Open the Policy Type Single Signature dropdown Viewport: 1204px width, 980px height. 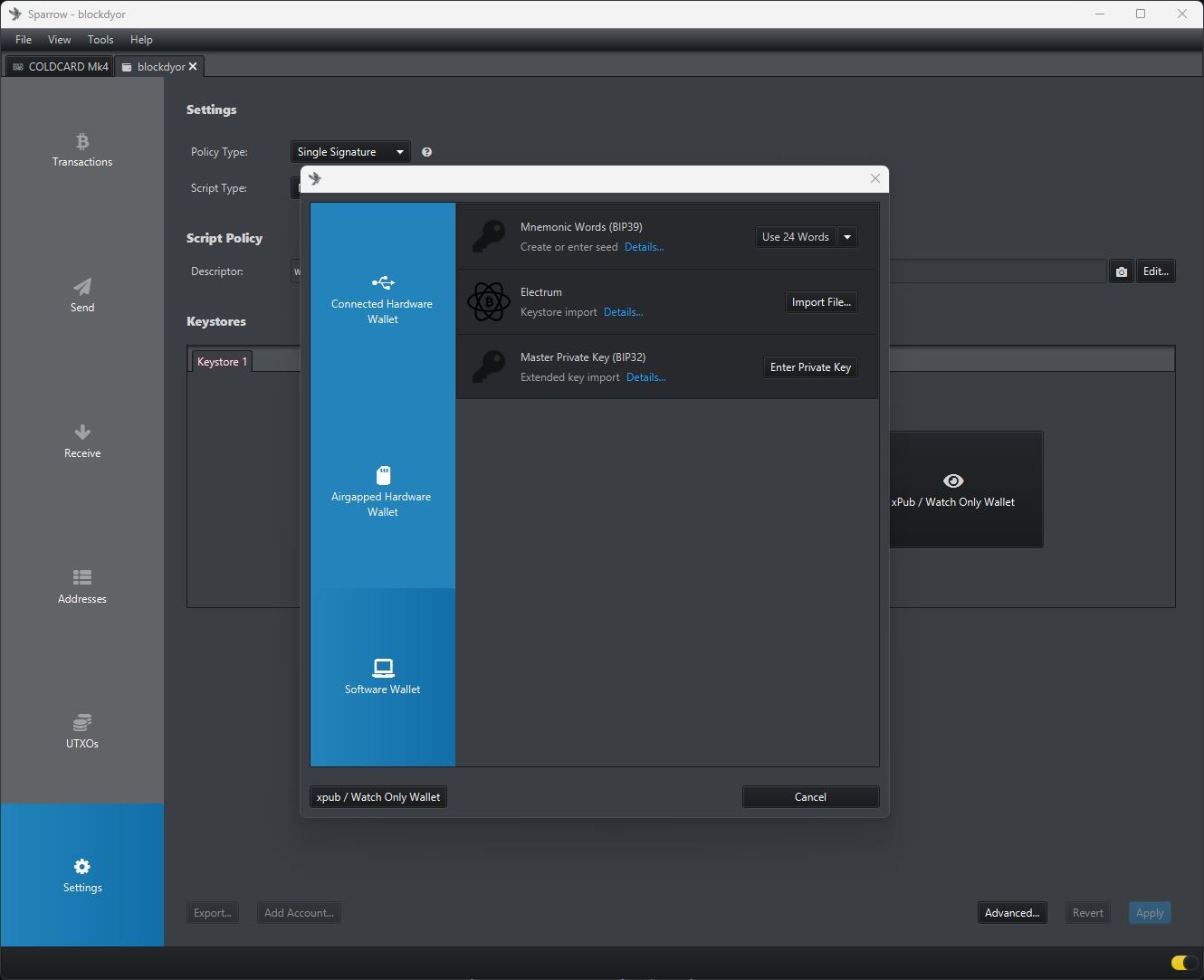350,152
